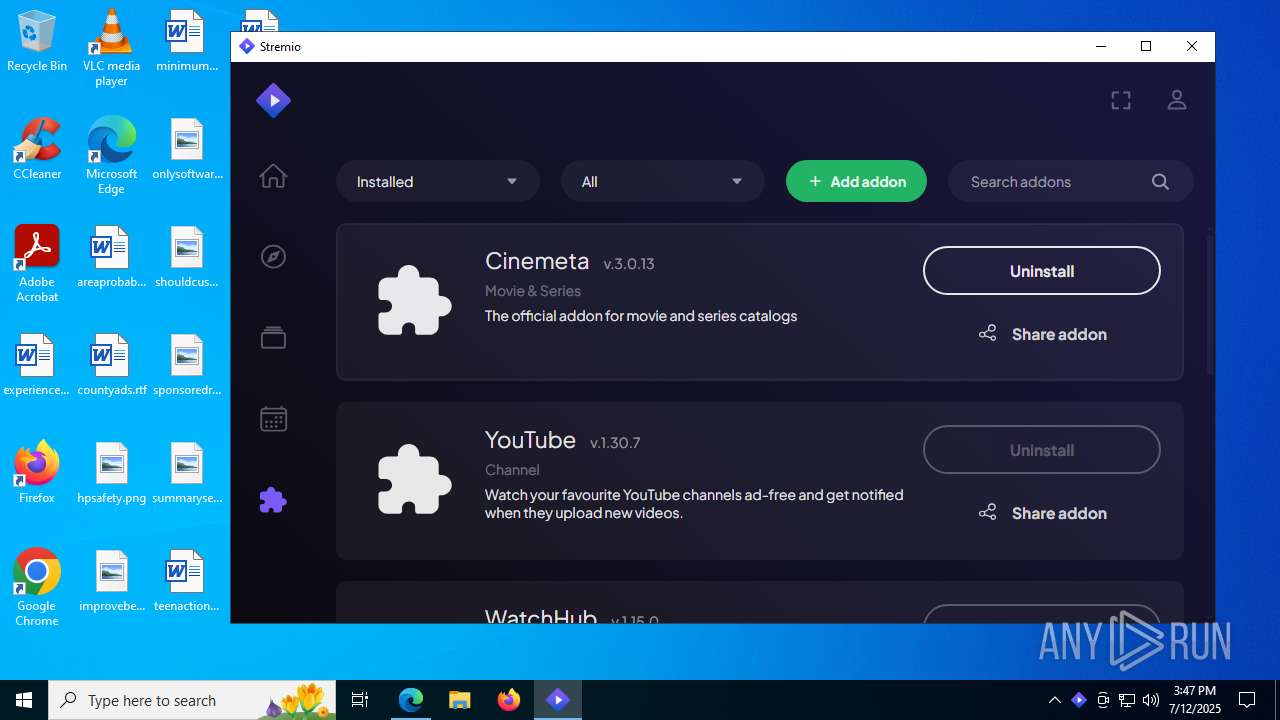Click the YouTube addon puzzle logo
1280x720 pixels.
[x=414, y=479]
